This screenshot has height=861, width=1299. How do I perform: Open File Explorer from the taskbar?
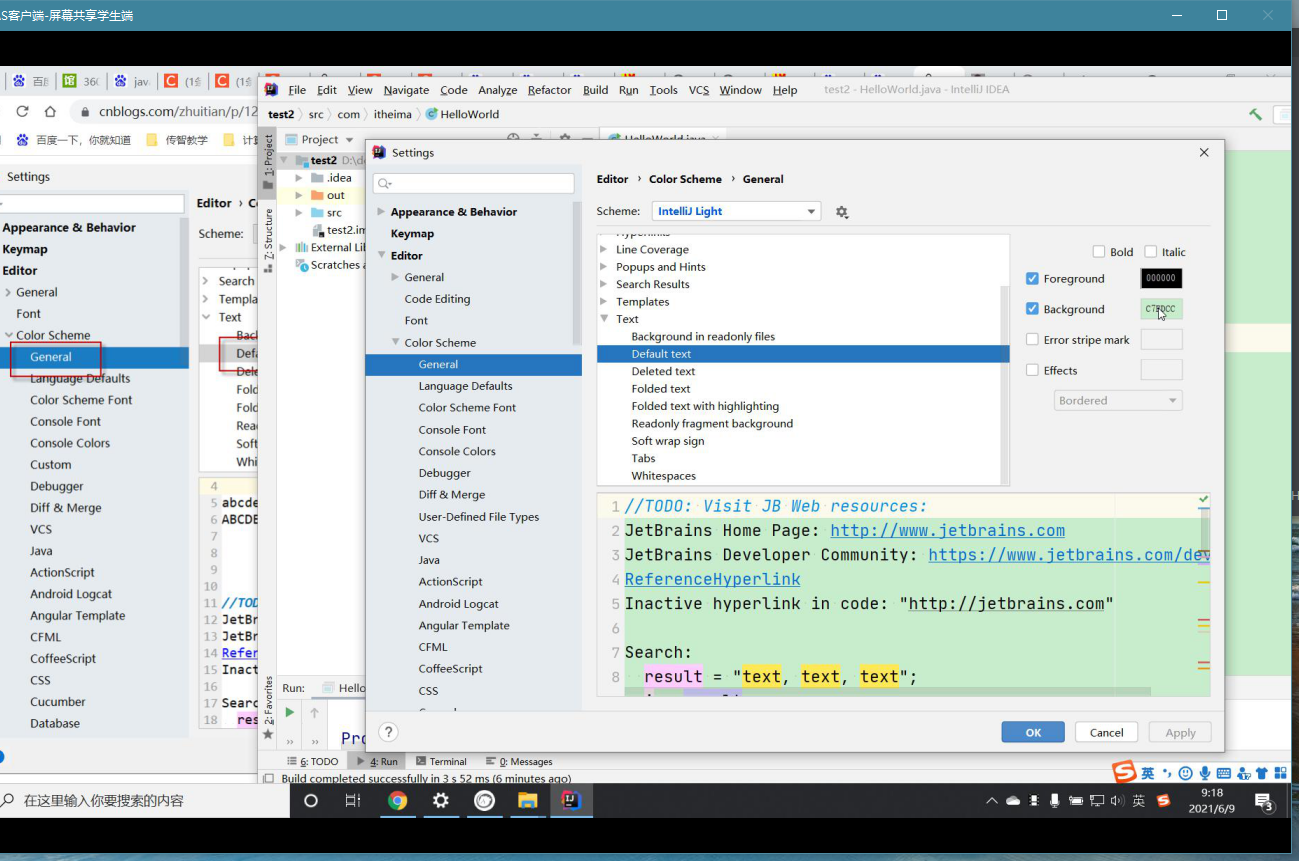click(527, 800)
